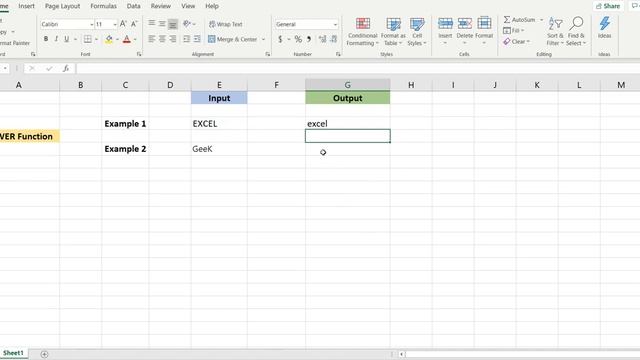640x360 pixels.
Task: Click the Insert cells icon
Action: tap(445, 24)
